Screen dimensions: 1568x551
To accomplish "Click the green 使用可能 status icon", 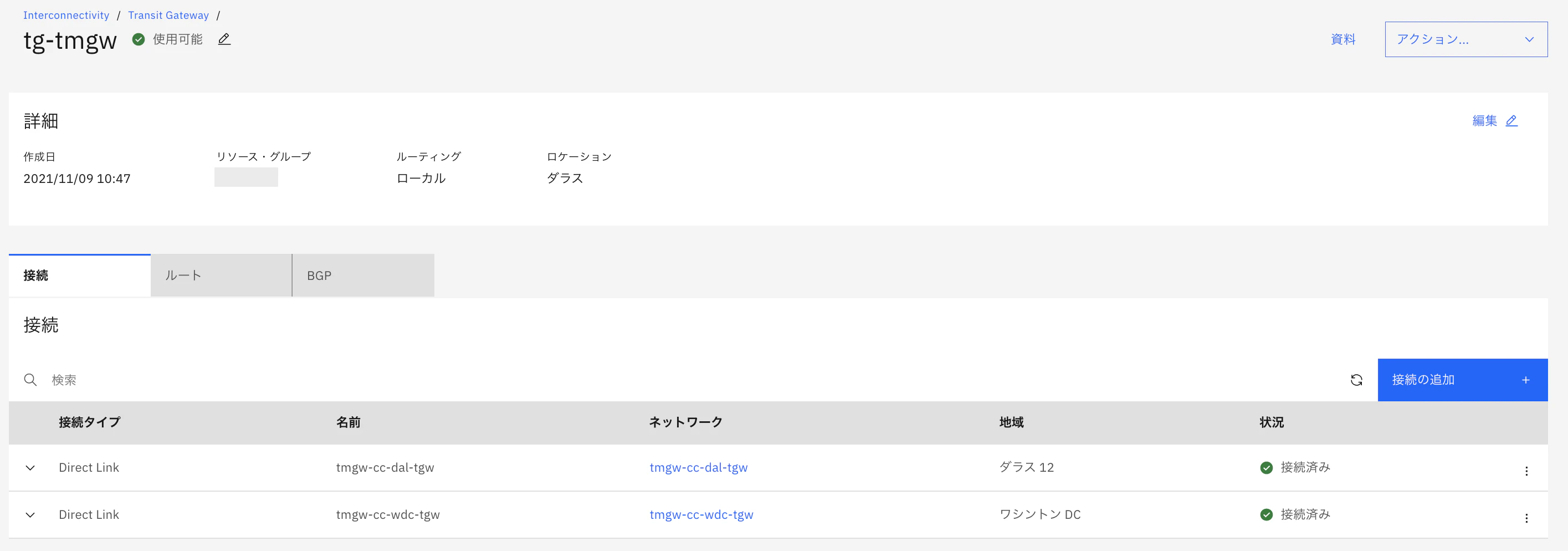I will coord(139,39).
